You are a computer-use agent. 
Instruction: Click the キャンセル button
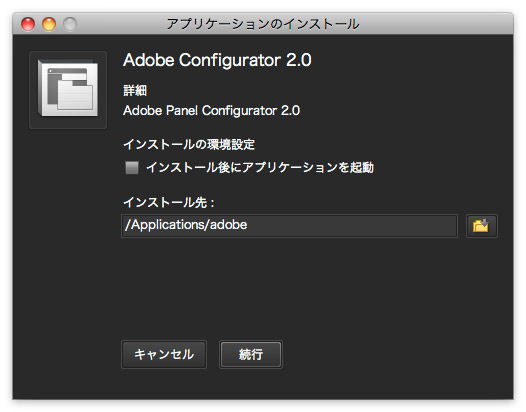164,354
